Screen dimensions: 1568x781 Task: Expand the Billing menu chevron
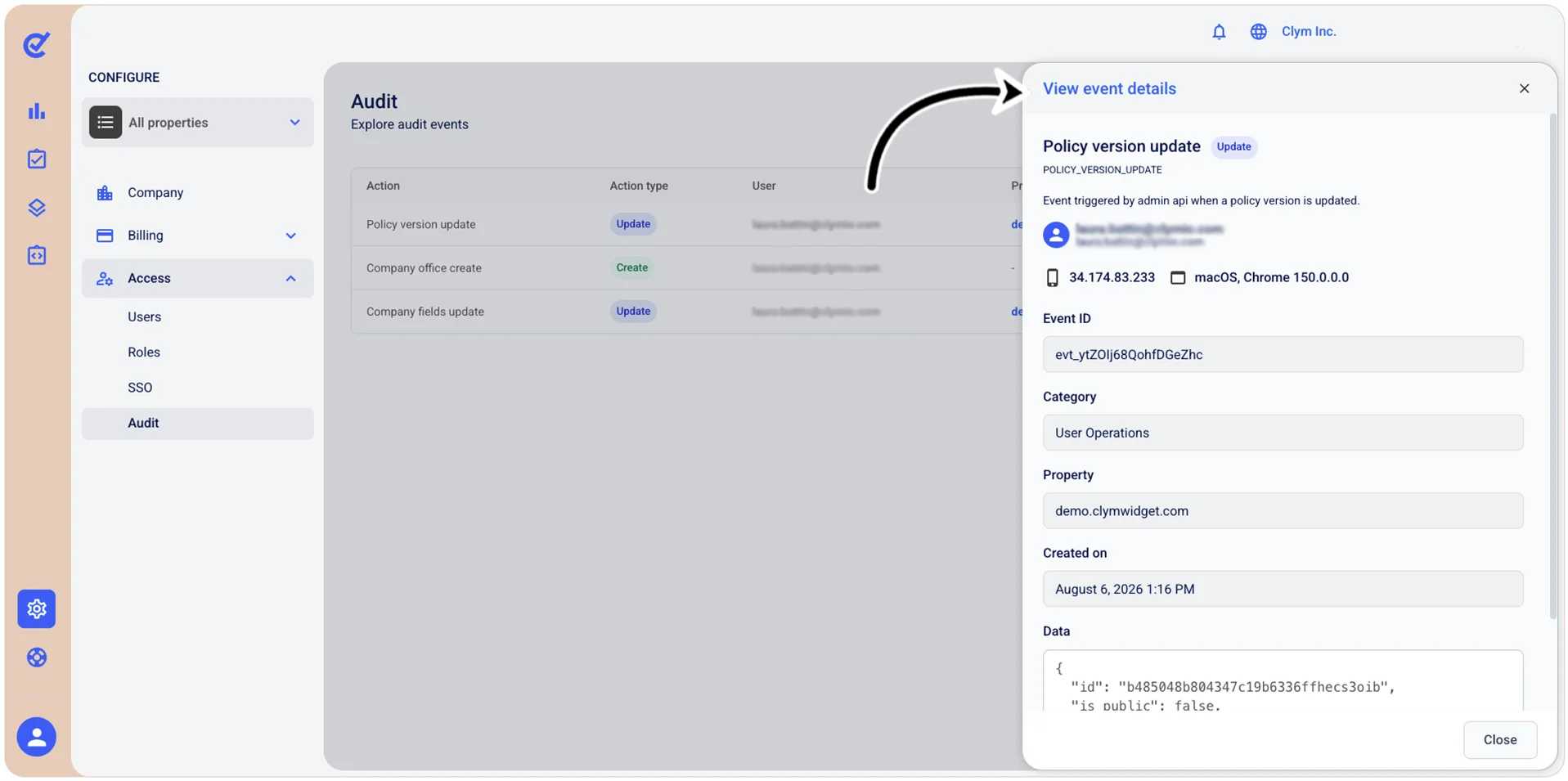(x=290, y=236)
